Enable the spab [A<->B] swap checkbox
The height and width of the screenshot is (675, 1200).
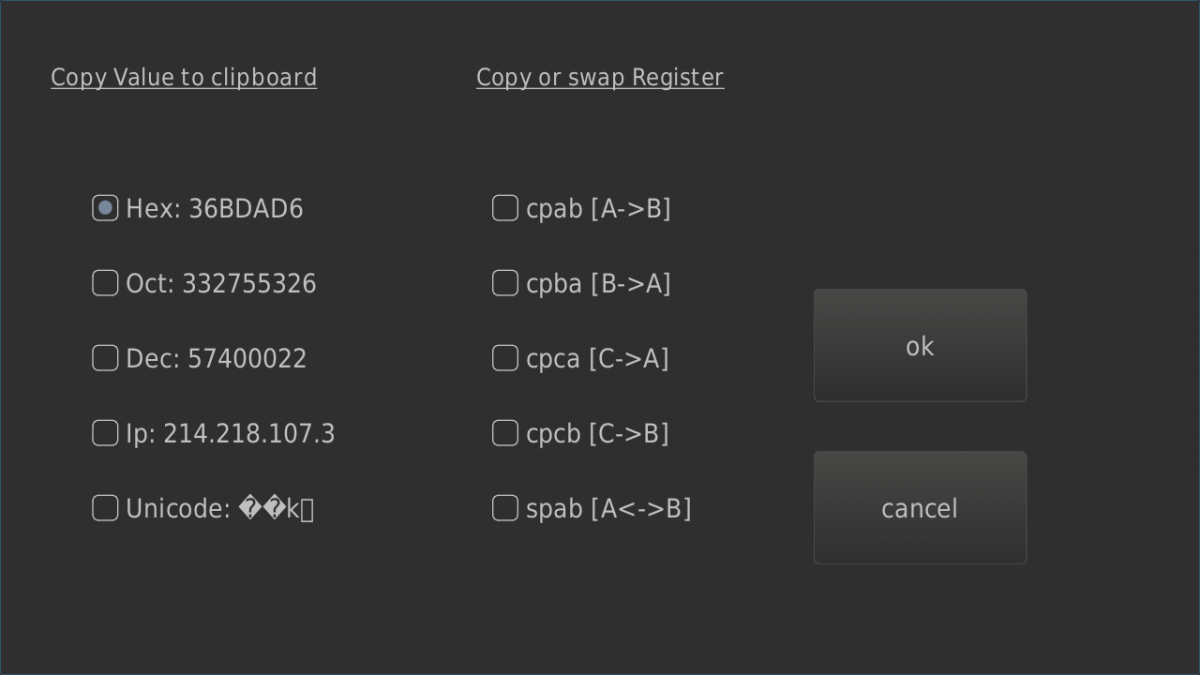click(505, 508)
